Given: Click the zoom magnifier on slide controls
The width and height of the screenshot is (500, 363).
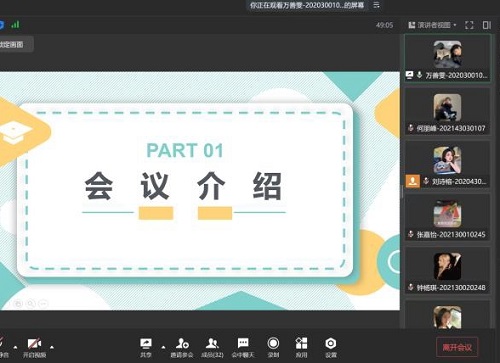Looking at the screenshot, I should coord(31,304).
